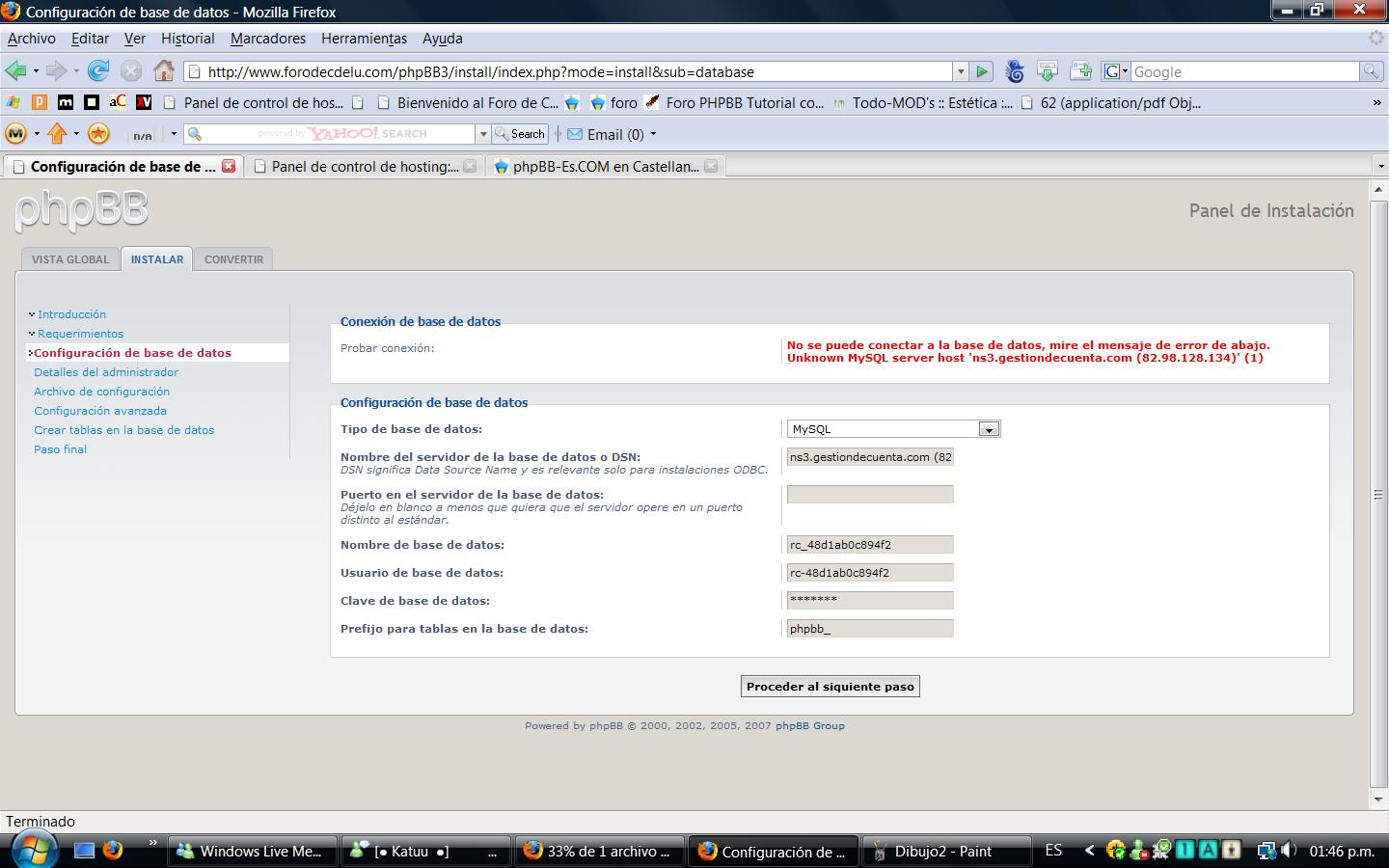This screenshot has width=1389, height=868.
Task: Open the Yahoo search box dropdown arrow
Action: click(482, 134)
